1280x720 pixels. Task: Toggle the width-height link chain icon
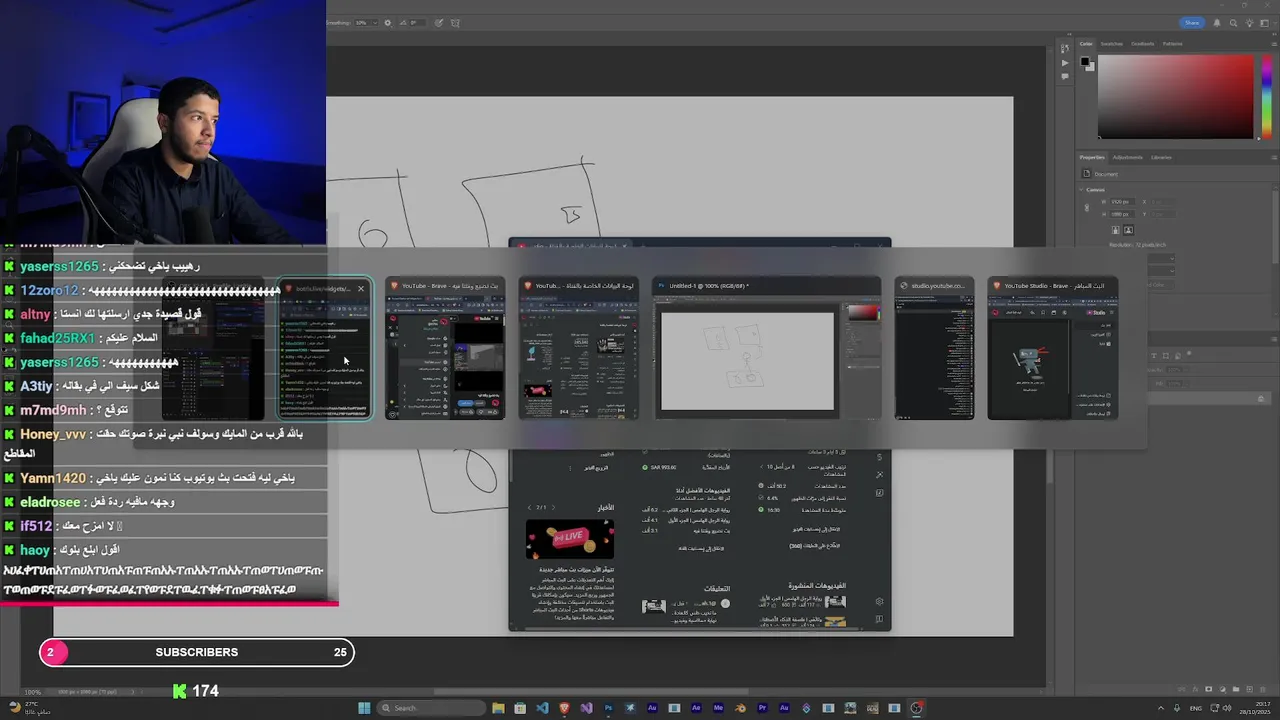pyautogui.click(x=1087, y=208)
